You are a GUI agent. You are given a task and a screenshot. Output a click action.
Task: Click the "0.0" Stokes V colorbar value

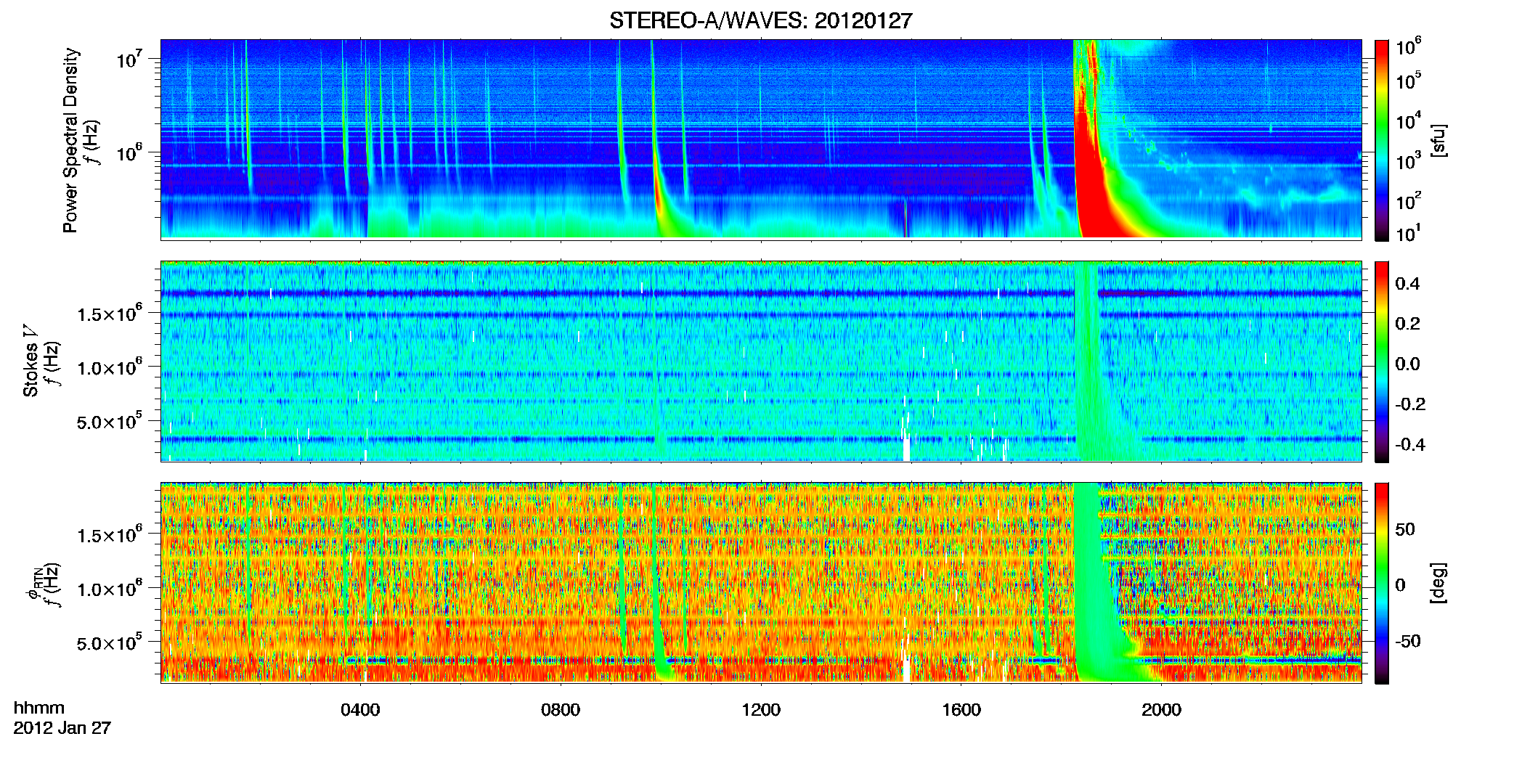pyautogui.click(x=1407, y=364)
